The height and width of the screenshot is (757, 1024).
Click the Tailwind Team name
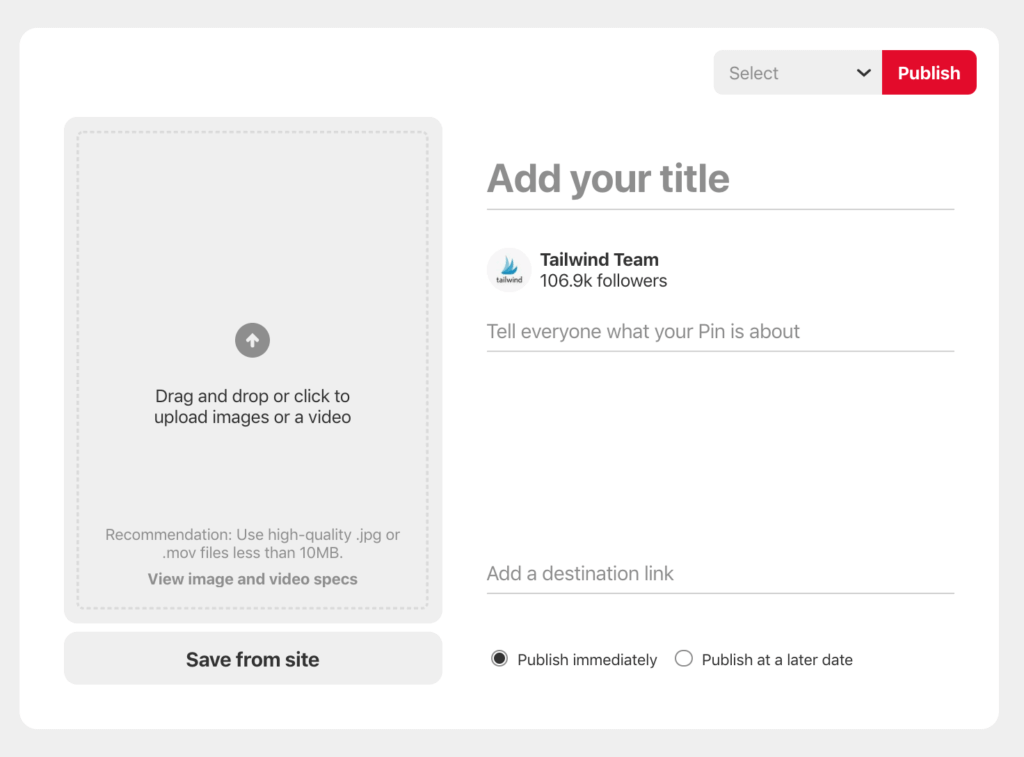[x=598, y=259]
